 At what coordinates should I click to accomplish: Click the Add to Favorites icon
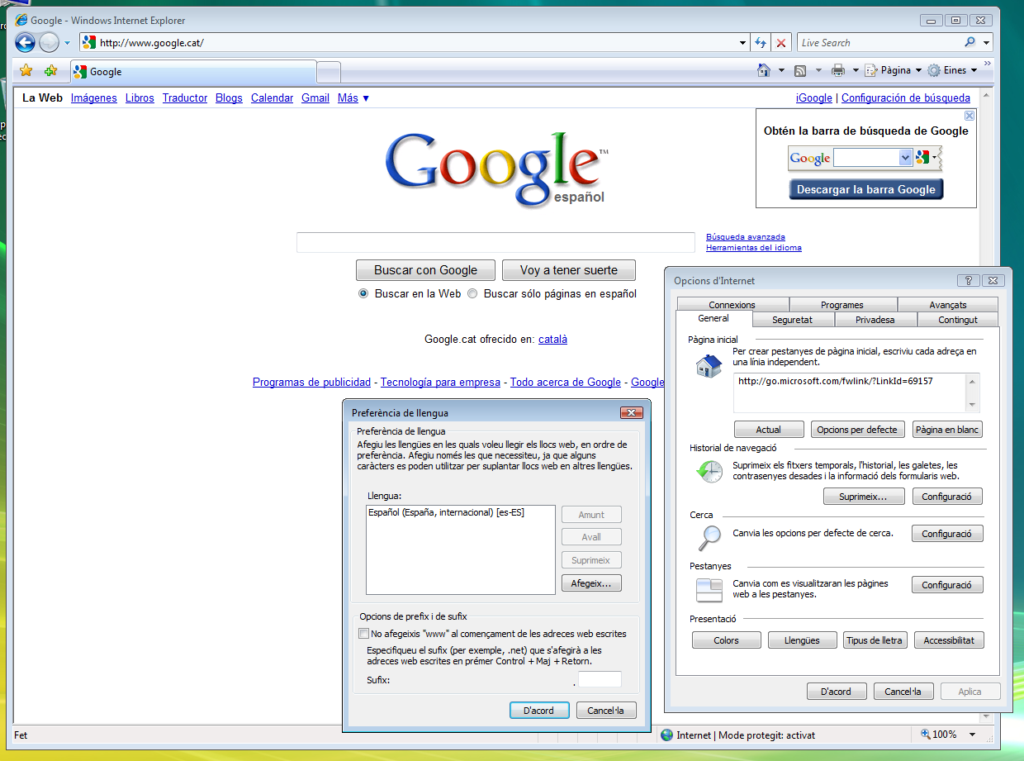50,71
